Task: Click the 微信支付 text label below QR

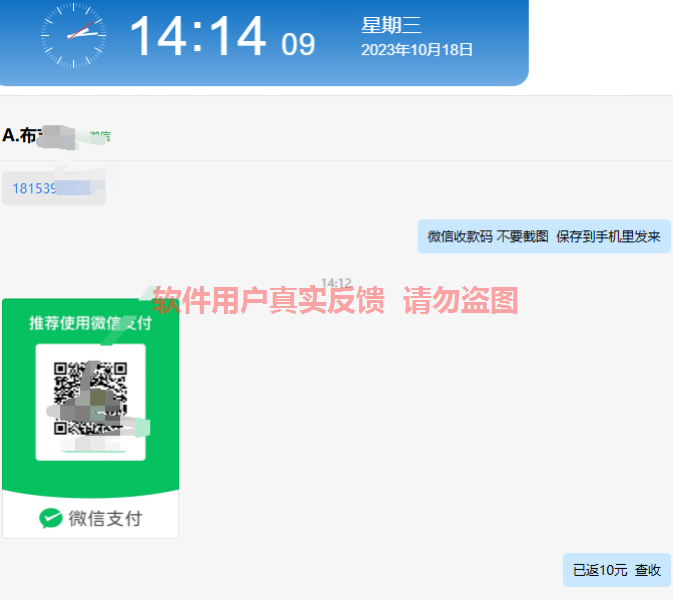Action: coord(105,518)
